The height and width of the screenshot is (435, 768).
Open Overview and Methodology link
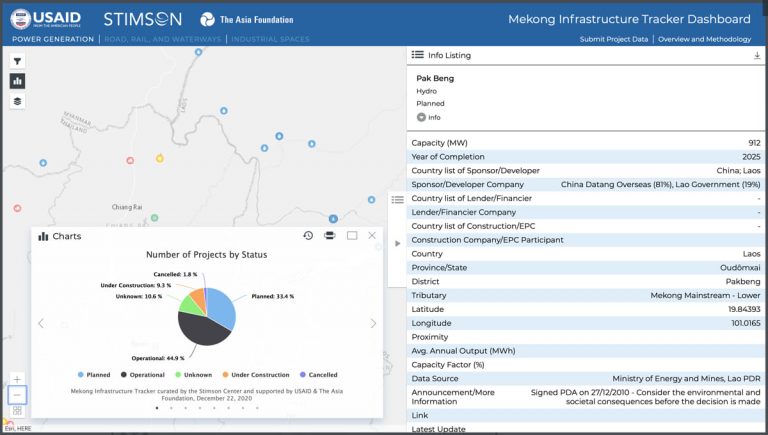tap(705, 39)
